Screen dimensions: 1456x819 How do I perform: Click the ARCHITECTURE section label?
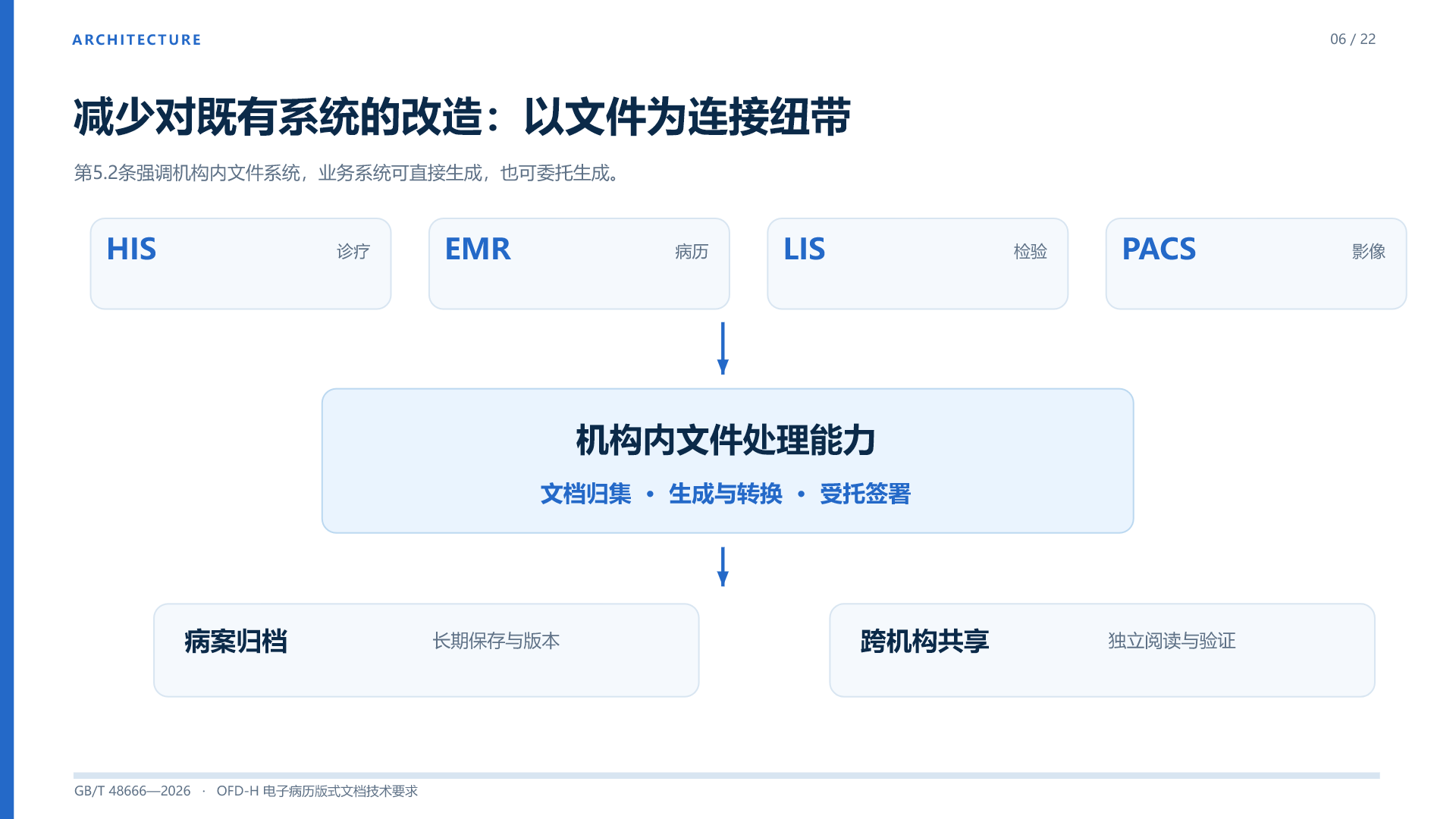pyautogui.click(x=136, y=39)
